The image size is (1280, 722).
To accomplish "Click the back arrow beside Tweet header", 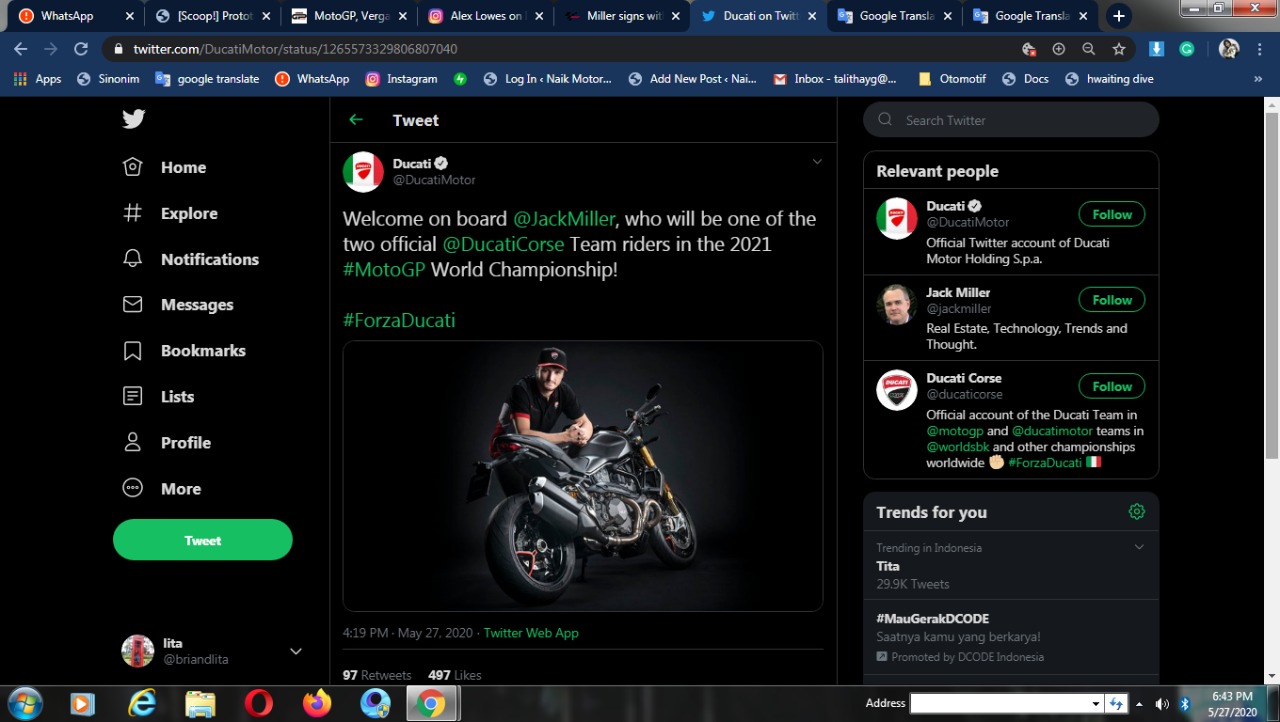I will click(356, 120).
